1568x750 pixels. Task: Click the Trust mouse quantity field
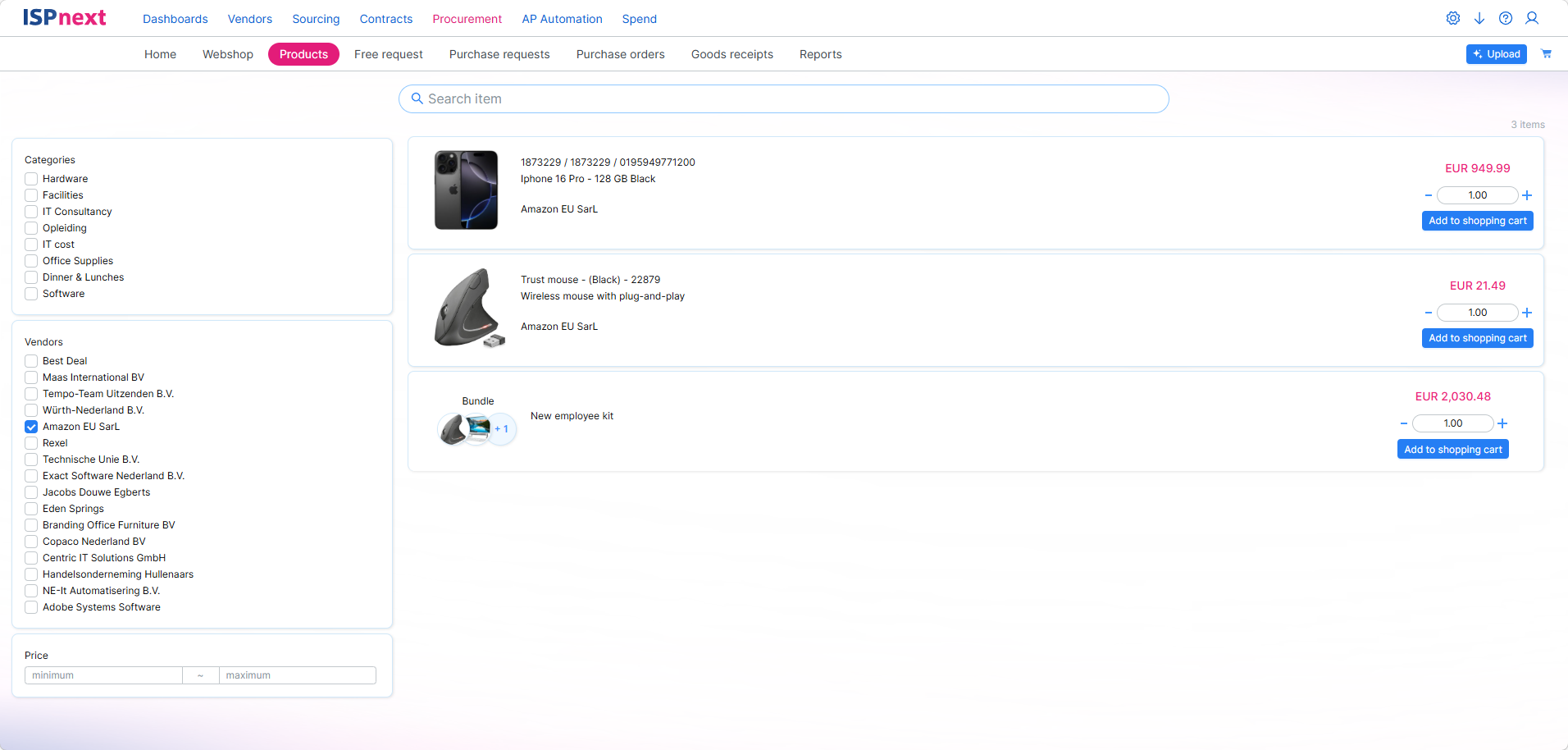1478,313
